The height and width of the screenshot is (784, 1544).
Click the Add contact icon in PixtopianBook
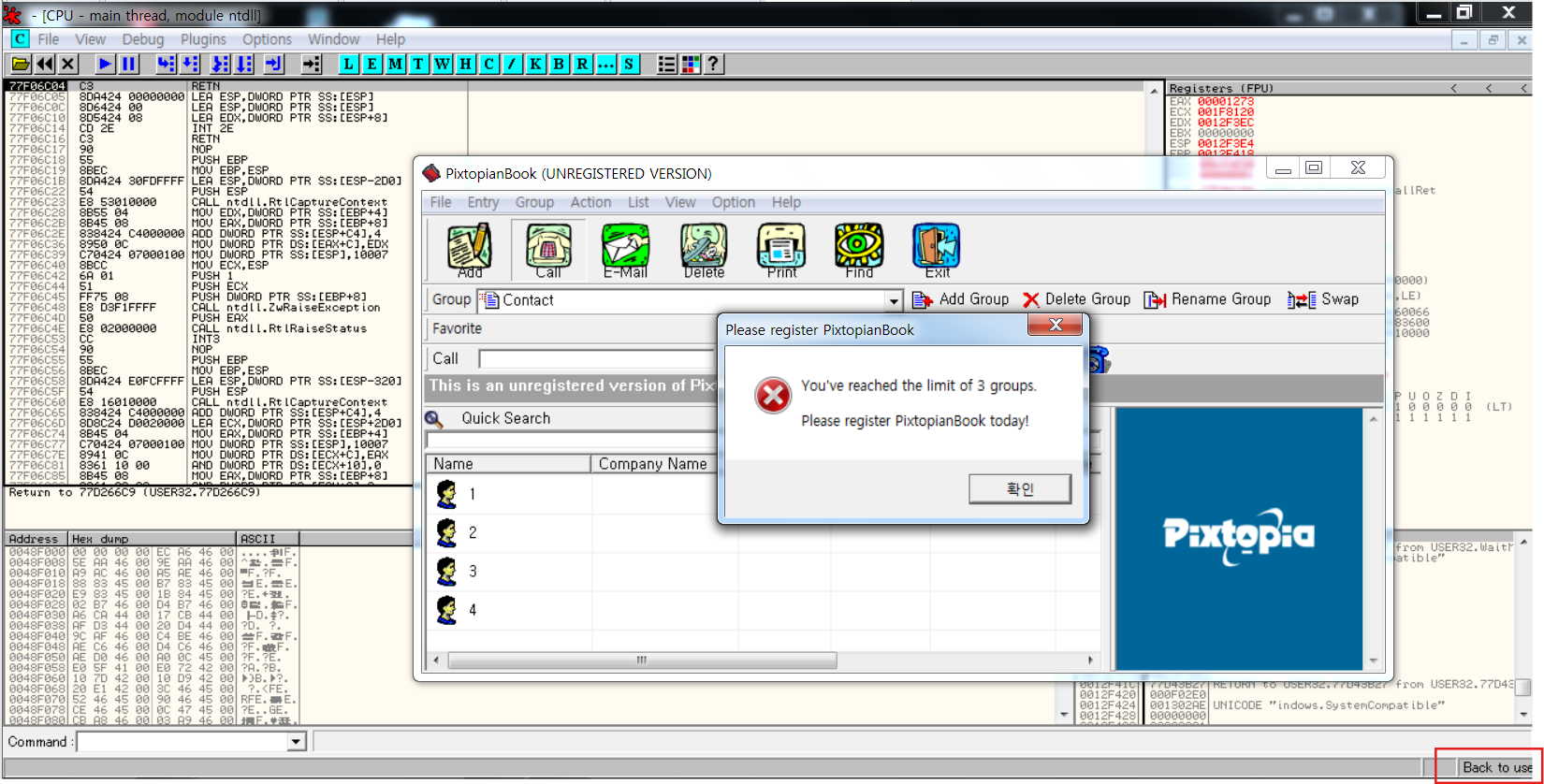(x=470, y=250)
